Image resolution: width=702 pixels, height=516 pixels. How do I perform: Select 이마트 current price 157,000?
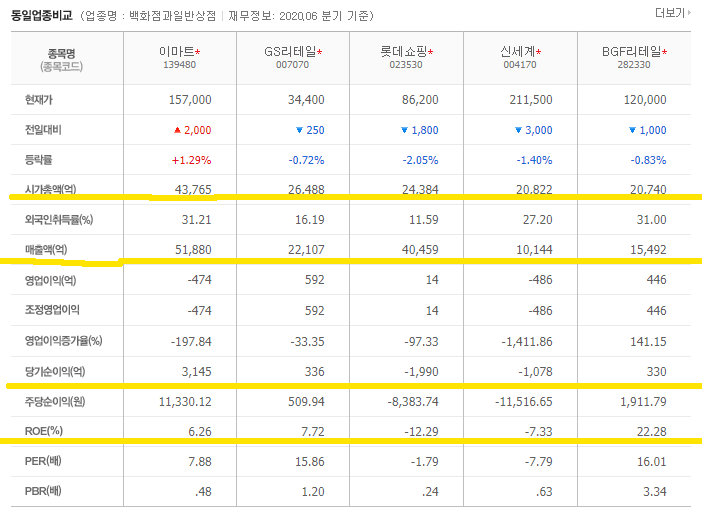(190, 100)
